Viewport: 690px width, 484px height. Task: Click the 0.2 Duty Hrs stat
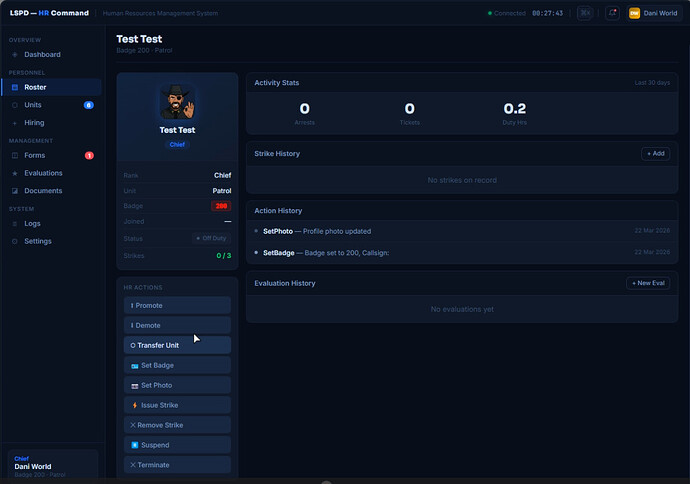[514, 109]
